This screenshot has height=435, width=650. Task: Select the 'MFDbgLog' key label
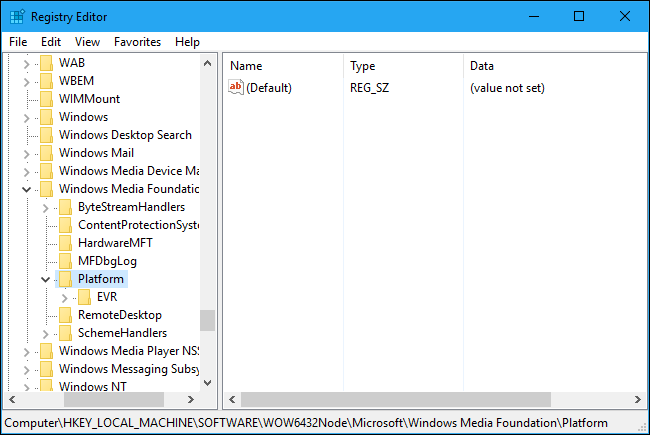point(107,261)
